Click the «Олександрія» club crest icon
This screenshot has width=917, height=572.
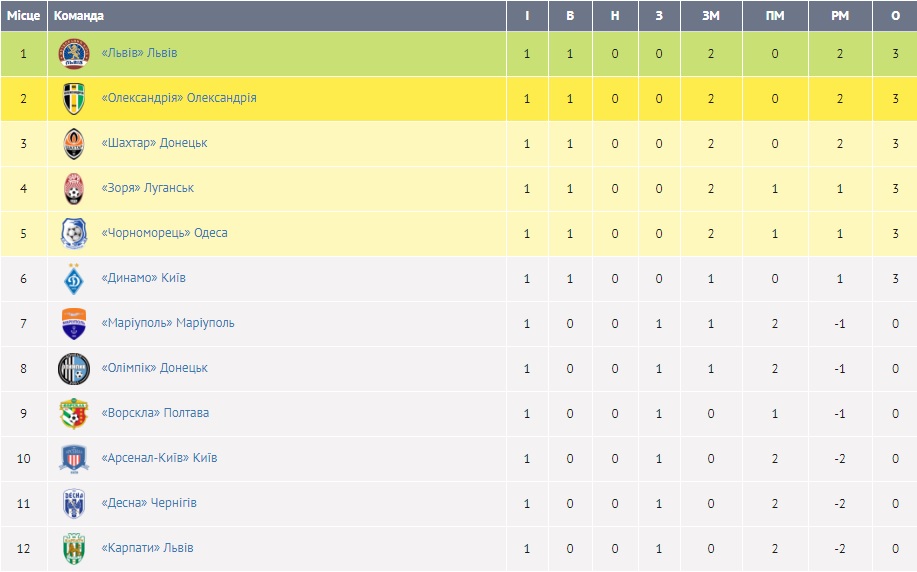coord(74,98)
